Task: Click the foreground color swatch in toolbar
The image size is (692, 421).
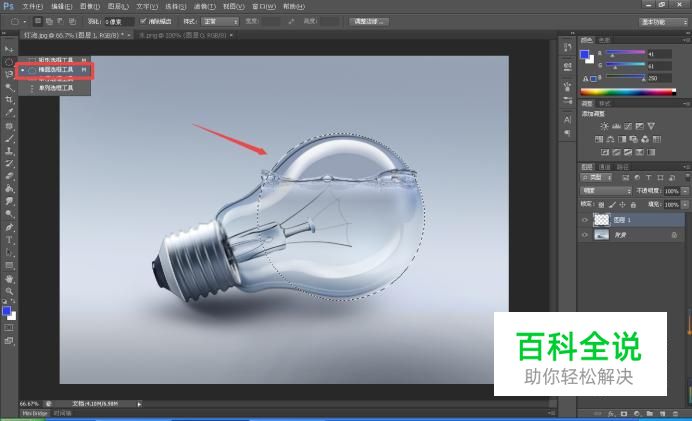Action: 7,312
